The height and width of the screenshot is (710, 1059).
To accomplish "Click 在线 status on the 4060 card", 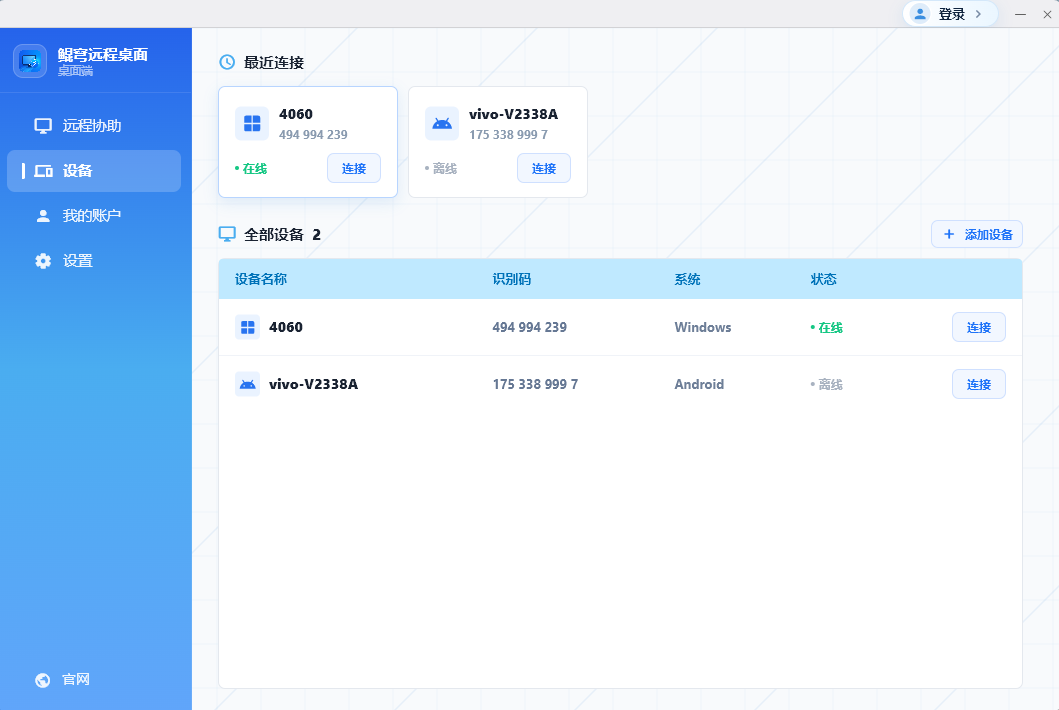I will (x=251, y=168).
